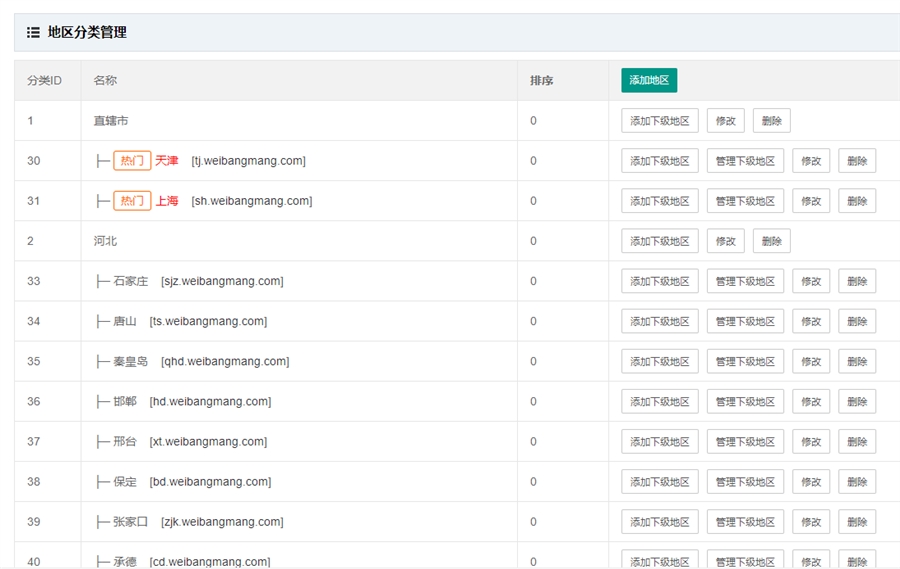Click the list icon beside 地区分类管理
This screenshot has width=900, height=569.
click(33, 32)
